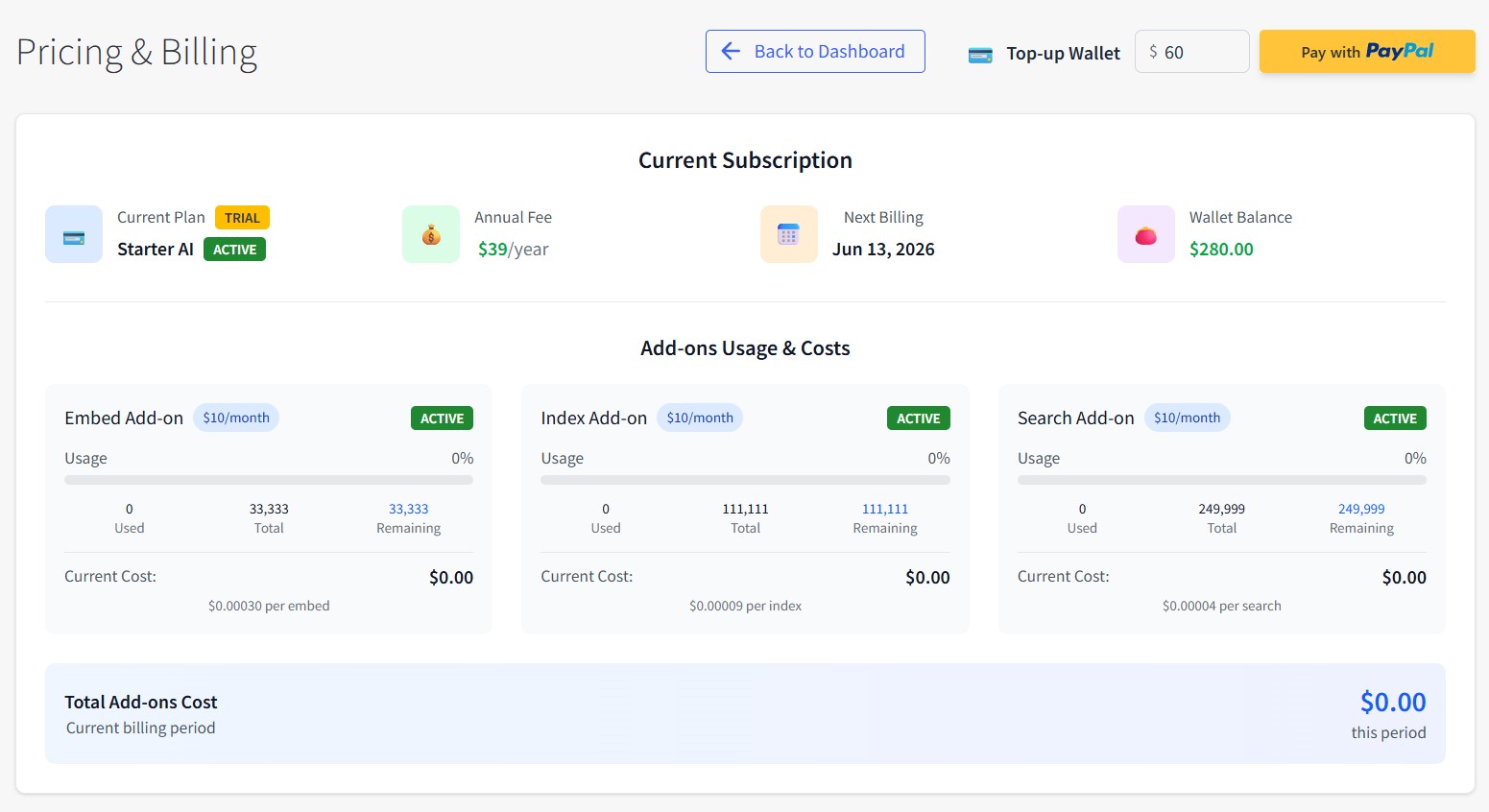1489x812 pixels.
Task: Click the $0.00030 per embed rate
Action: pyautogui.click(x=269, y=606)
